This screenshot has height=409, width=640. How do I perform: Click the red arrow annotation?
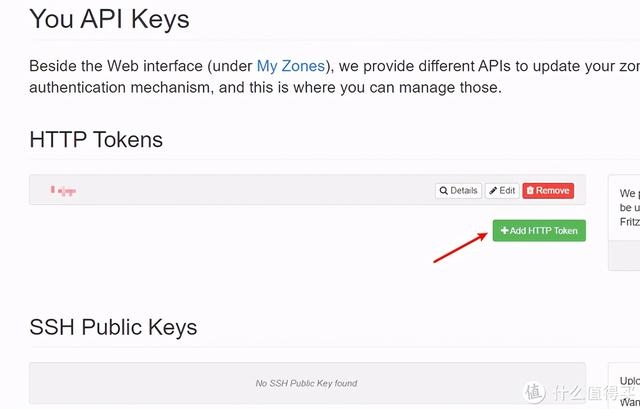(460, 247)
